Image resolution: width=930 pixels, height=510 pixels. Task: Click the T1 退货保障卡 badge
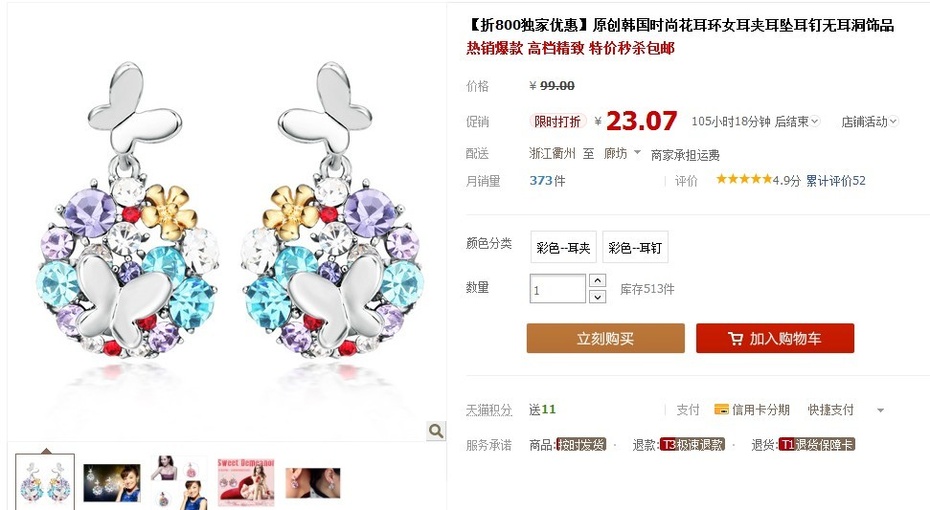tap(817, 444)
